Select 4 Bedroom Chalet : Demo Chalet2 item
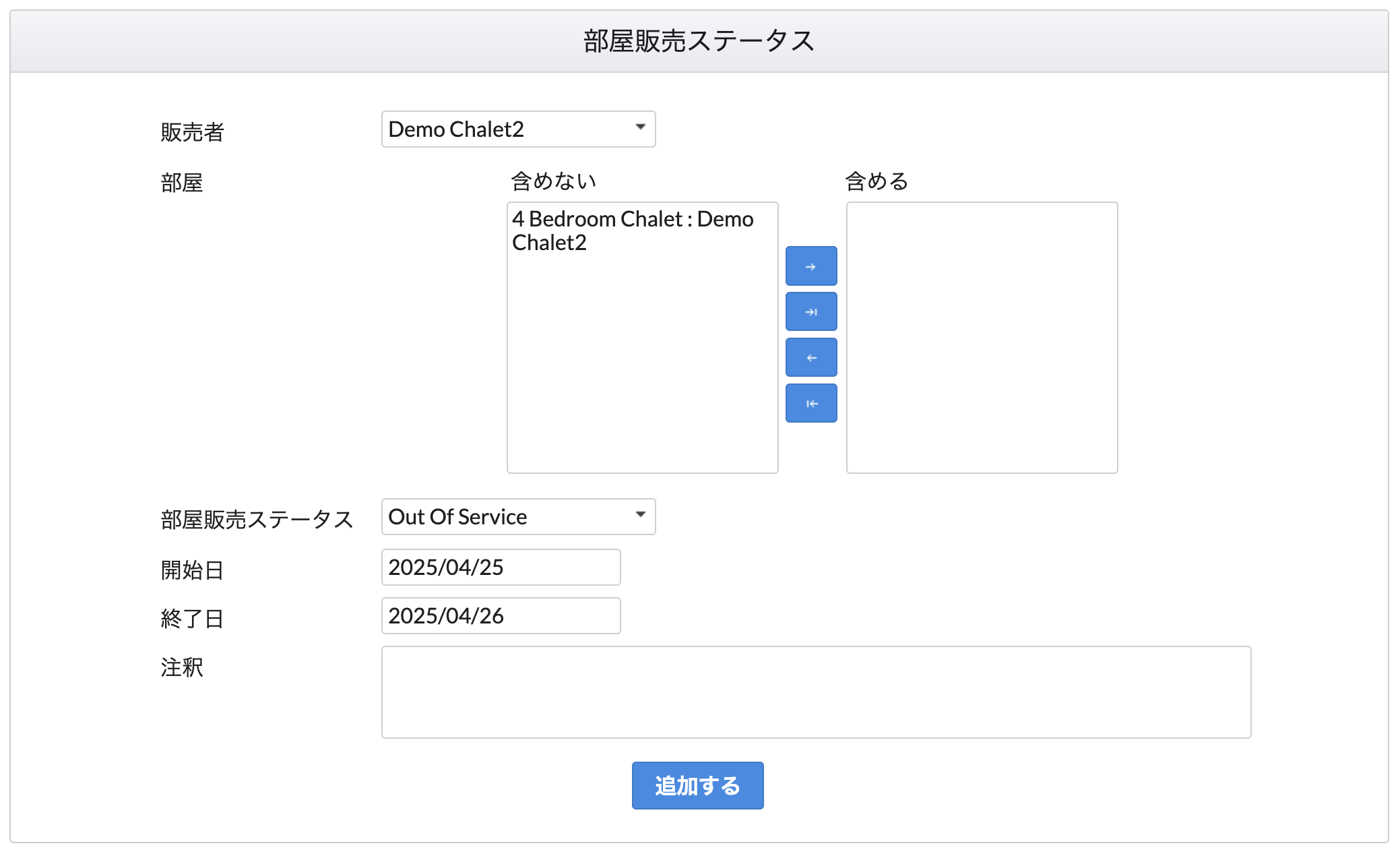1400x856 pixels. pyautogui.click(x=632, y=231)
